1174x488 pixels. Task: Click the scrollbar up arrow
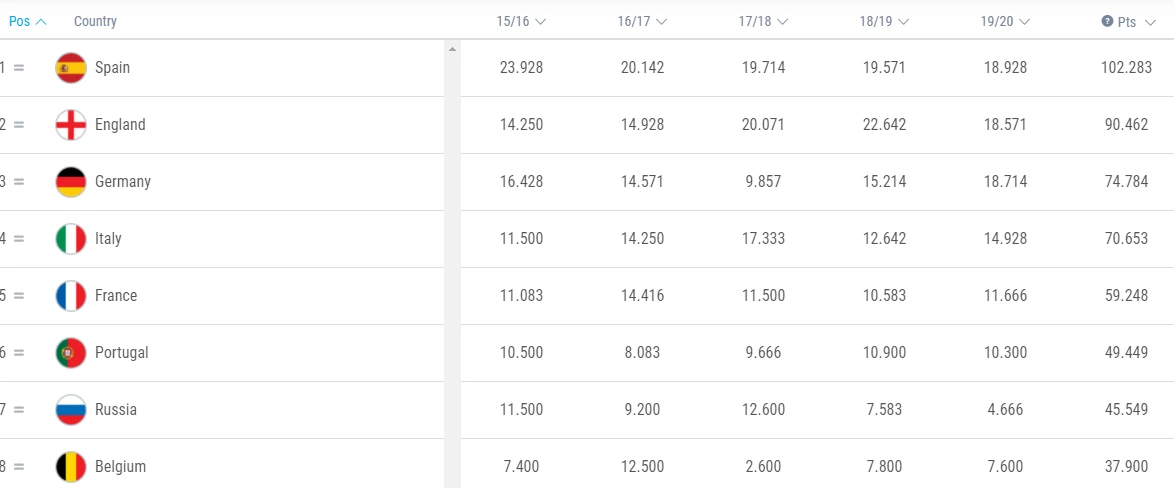point(452,48)
